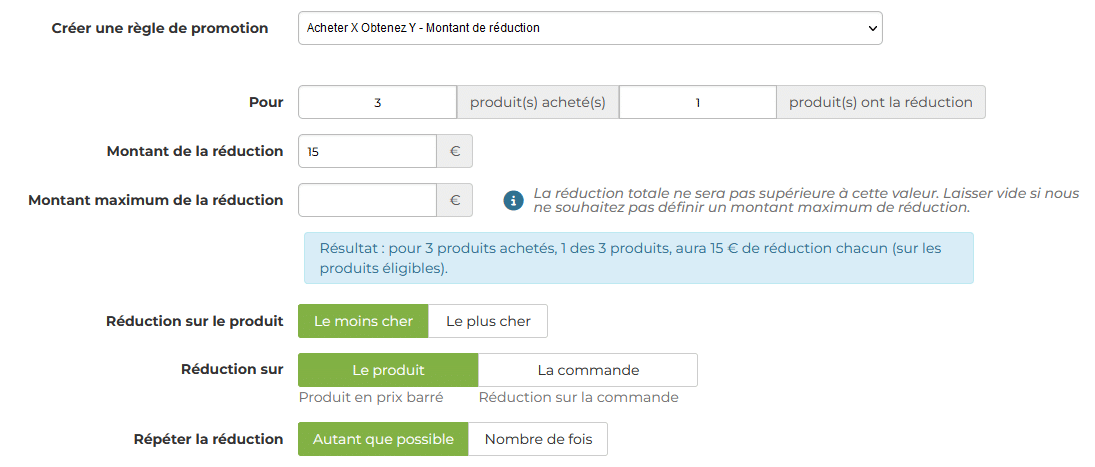Screen dimensions: 1095x467
Task: Switch to 'Le plus cher' option
Action: click(488, 321)
